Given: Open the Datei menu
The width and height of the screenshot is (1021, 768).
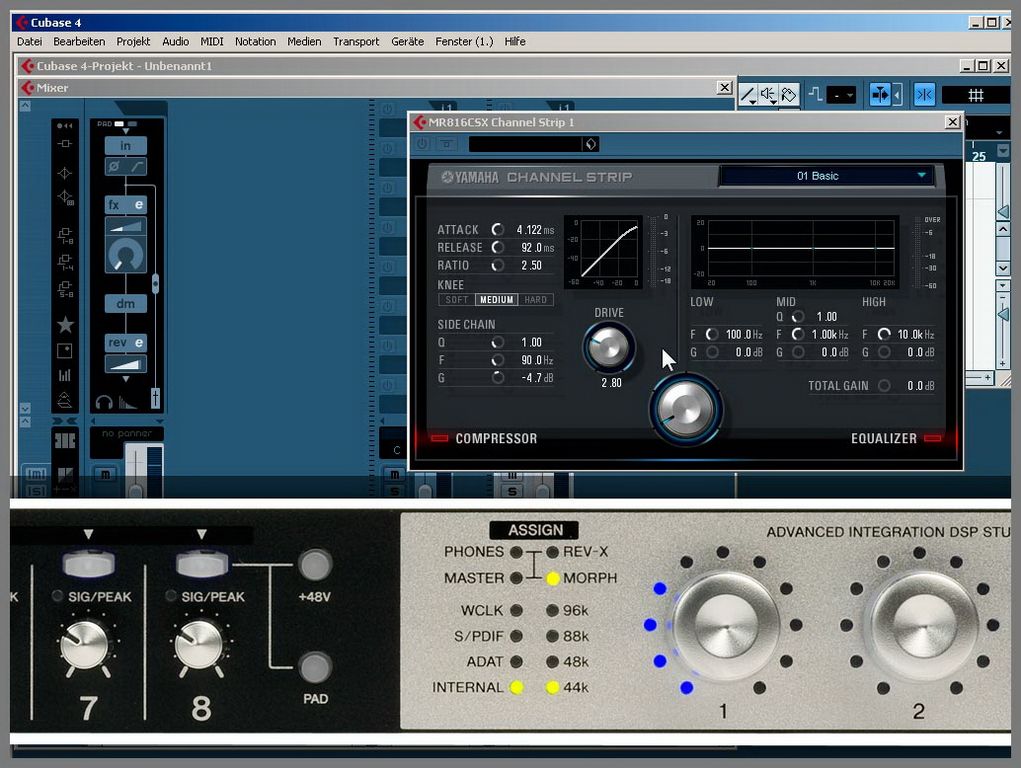Looking at the screenshot, I should coord(29,41).
